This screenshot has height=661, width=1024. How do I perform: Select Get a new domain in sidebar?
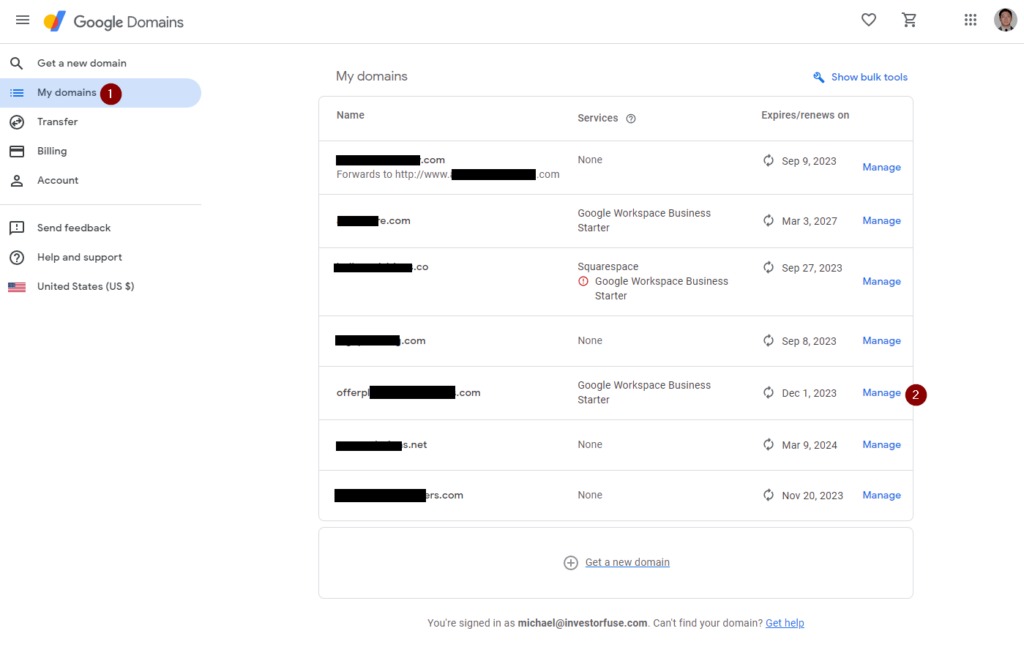tap(82, 63)
